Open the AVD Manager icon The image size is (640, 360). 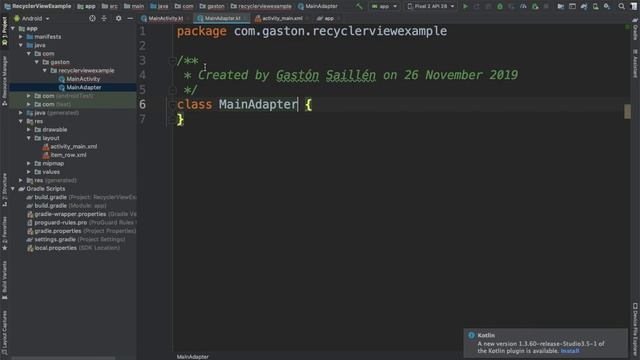[x=596, y=6]
